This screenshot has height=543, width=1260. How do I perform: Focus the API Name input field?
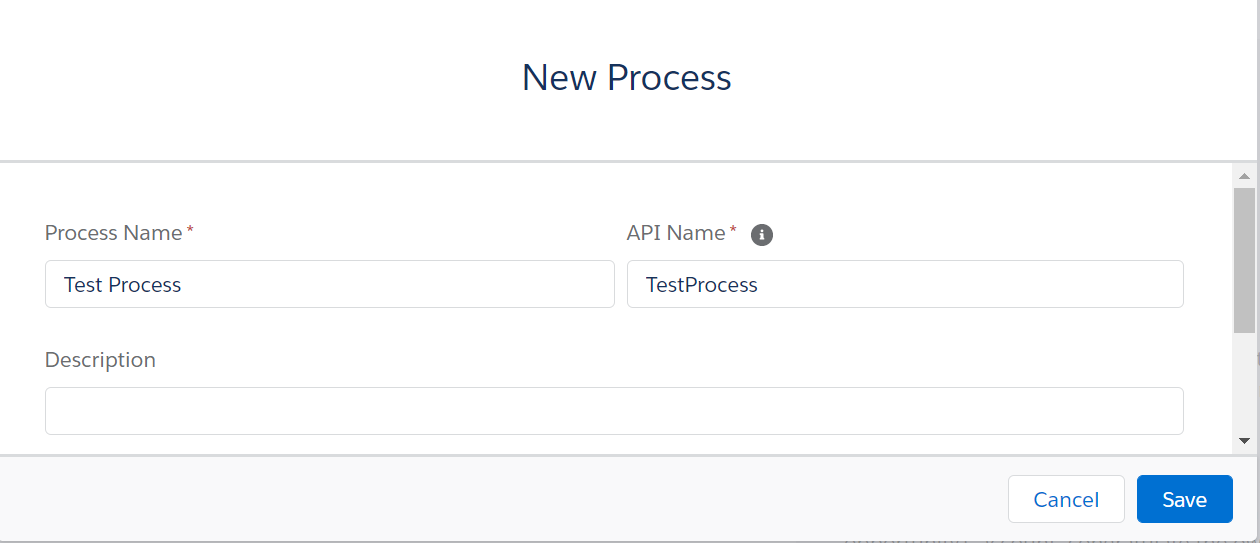(x=905, y=284)
